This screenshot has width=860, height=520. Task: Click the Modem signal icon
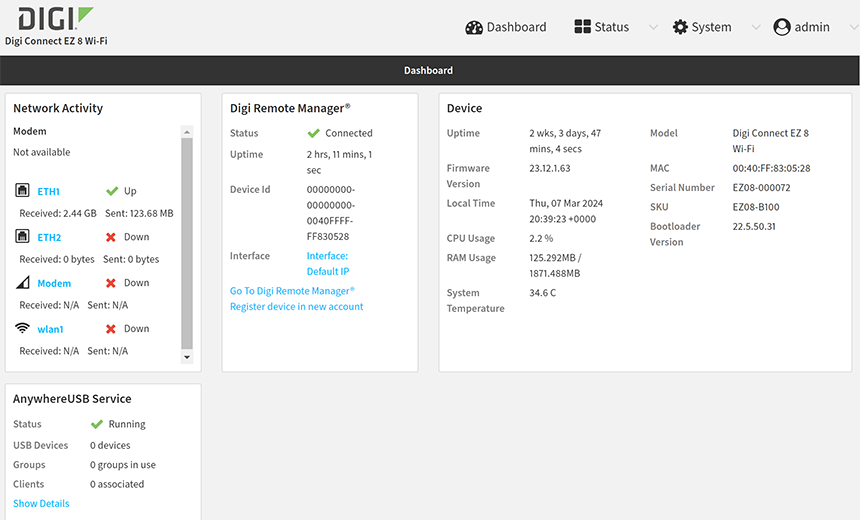tap(22, 282)
